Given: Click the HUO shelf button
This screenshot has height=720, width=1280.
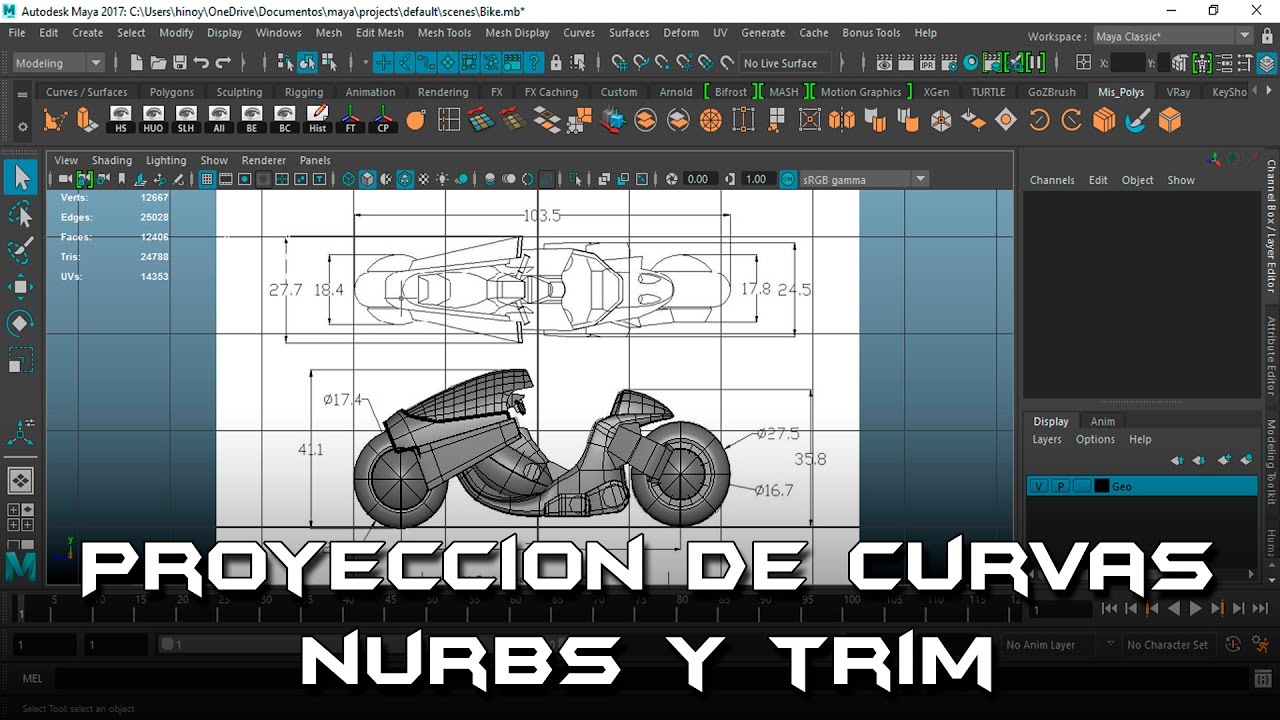Looking at the screenshot, I should pyautogui.click(x=153, y=120).
